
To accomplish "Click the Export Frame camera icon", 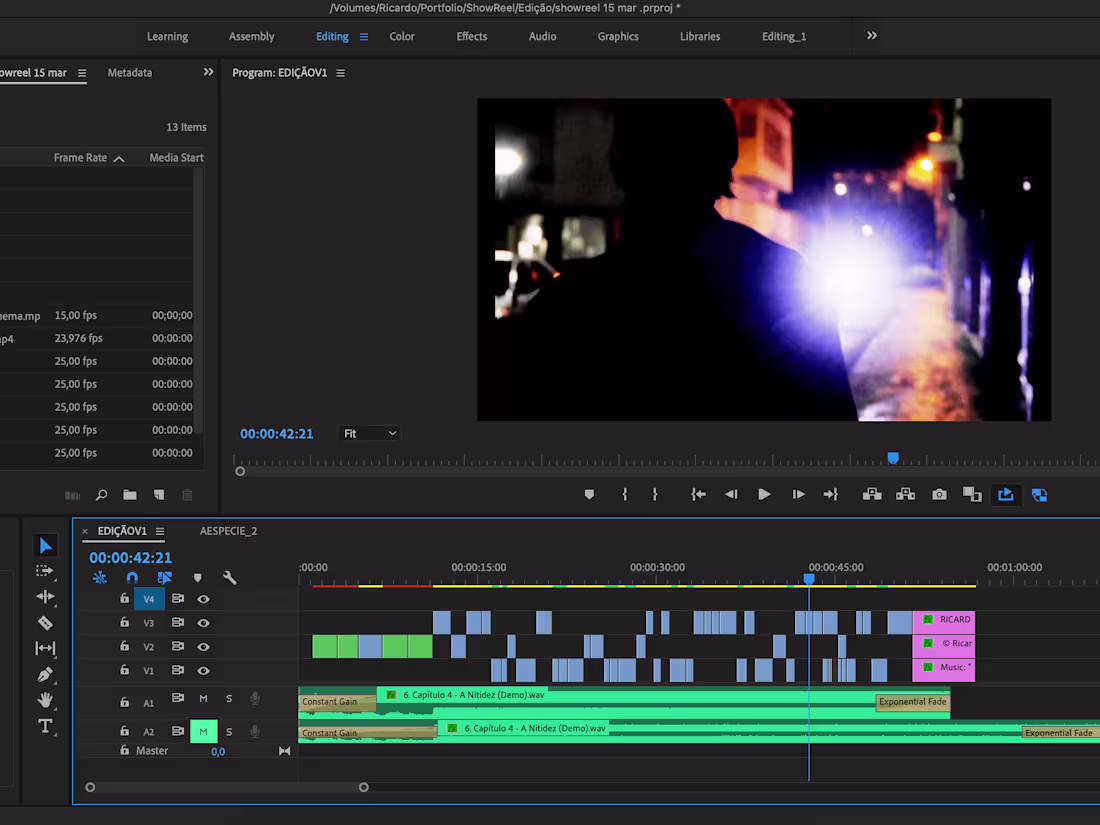I will [x=938, y=494].
